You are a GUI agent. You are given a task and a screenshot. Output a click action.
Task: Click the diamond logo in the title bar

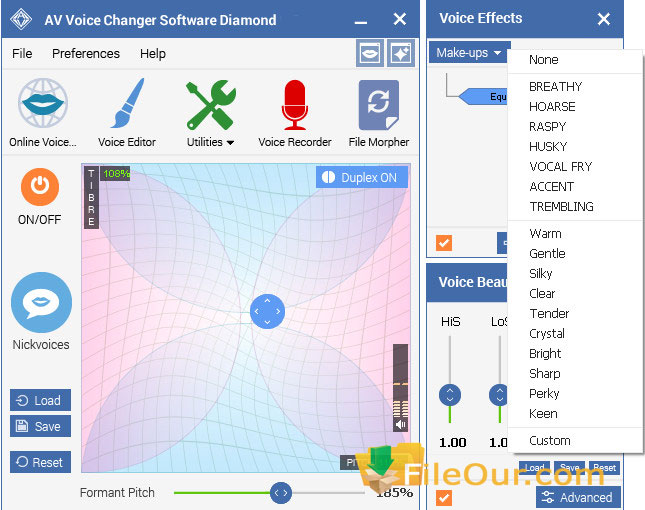click(x=21, y=19)
